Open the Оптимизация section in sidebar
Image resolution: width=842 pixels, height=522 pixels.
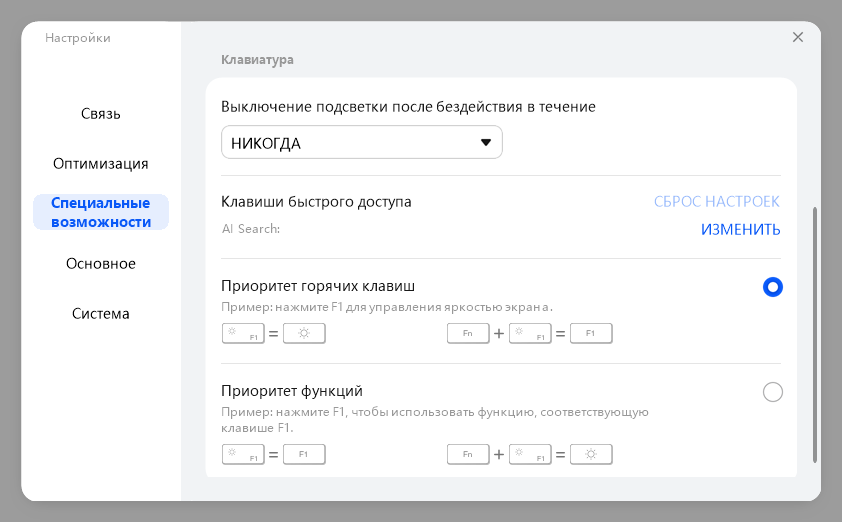pyautogui.click(x=101, y=164)
